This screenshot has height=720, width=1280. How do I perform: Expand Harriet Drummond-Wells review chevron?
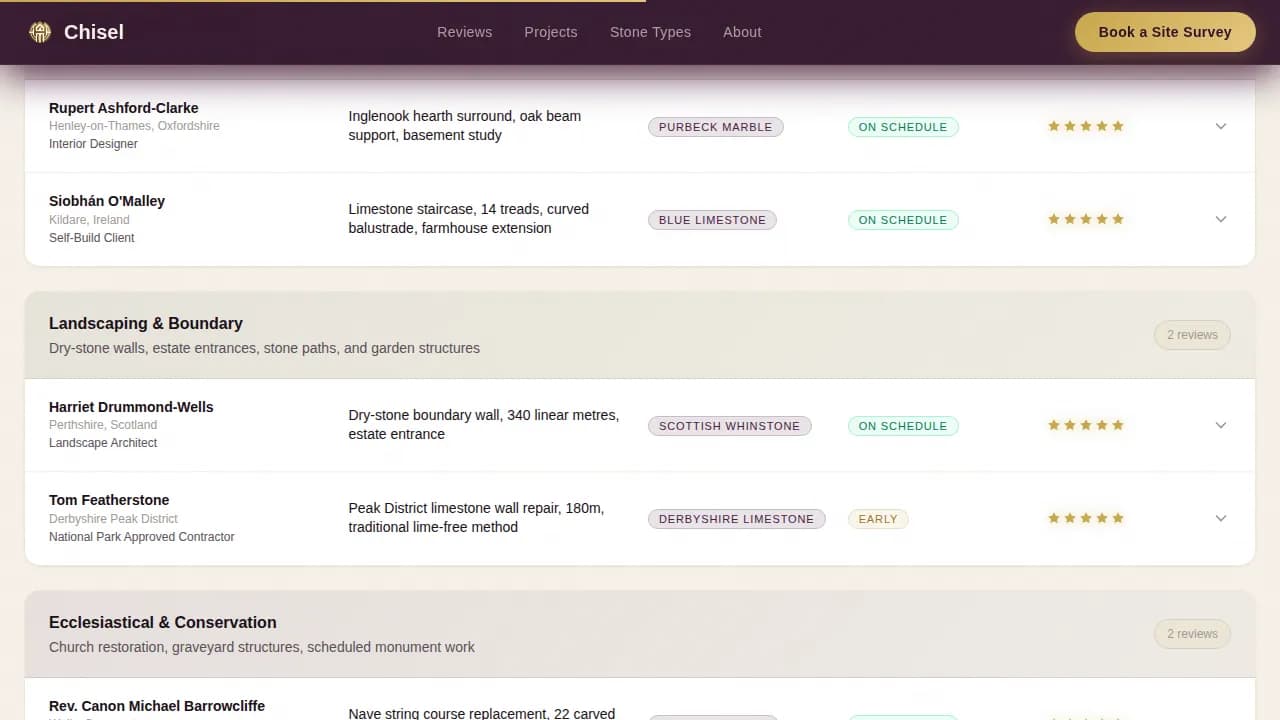[1221, 425]
